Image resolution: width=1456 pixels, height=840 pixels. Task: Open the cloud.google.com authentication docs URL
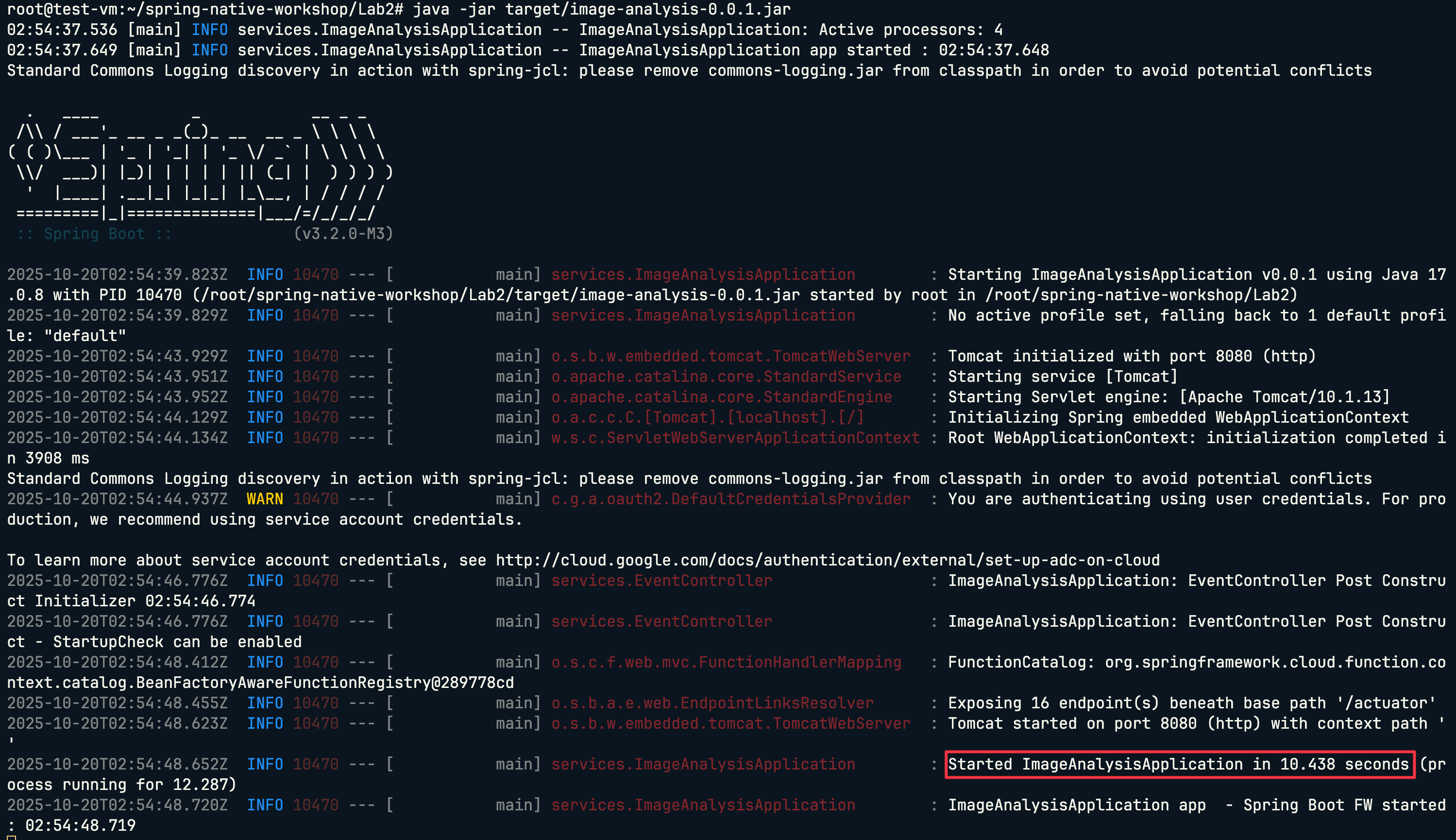coord(828,560)
